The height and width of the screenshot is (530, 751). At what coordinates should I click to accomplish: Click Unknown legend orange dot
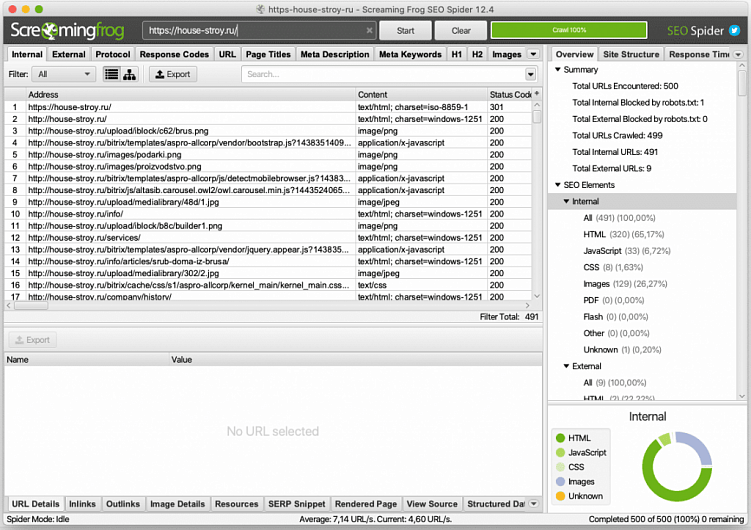(x=560, y=496)
